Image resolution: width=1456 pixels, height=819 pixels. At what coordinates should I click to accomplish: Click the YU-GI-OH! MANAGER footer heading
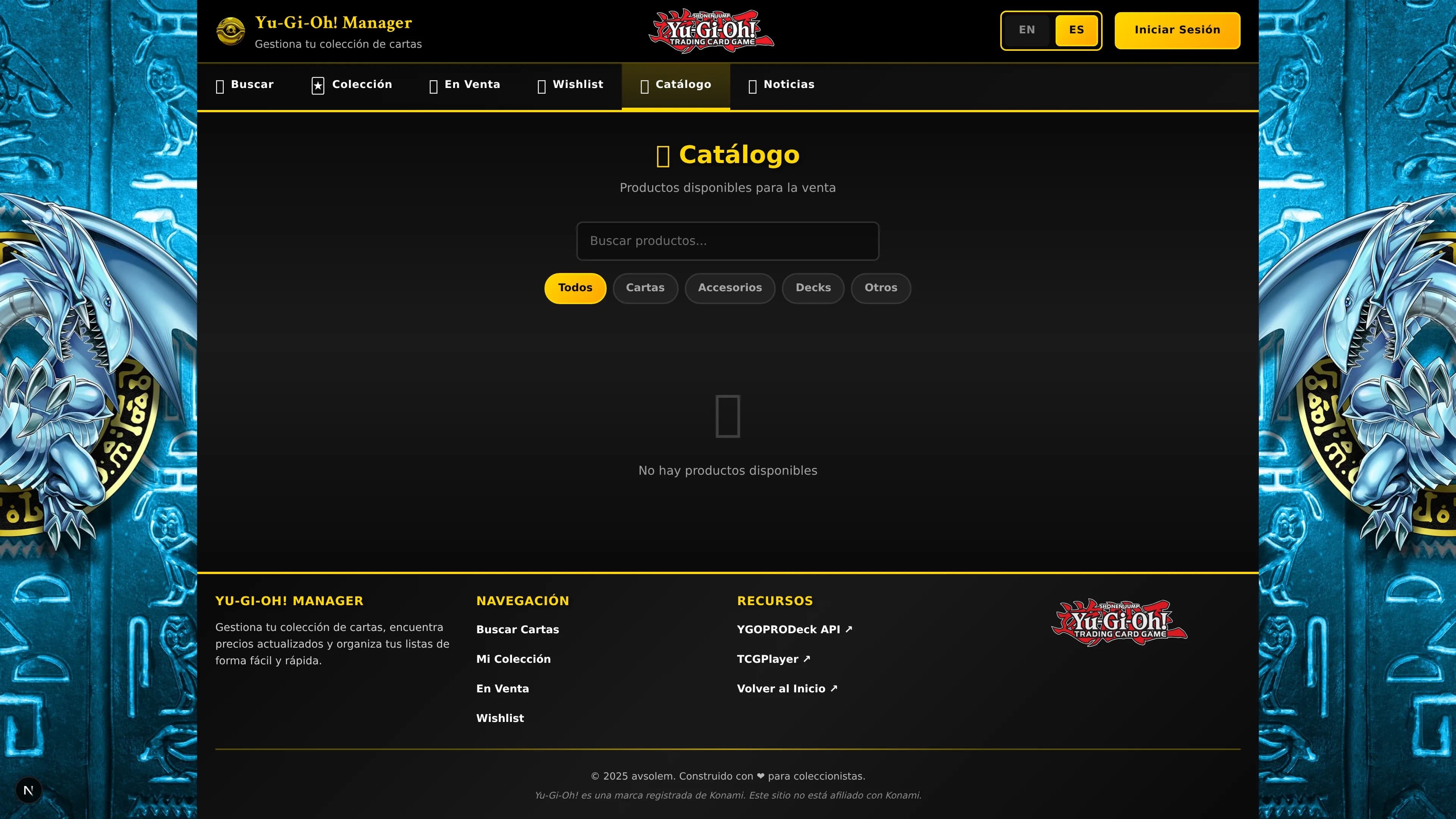click(289, 601)
